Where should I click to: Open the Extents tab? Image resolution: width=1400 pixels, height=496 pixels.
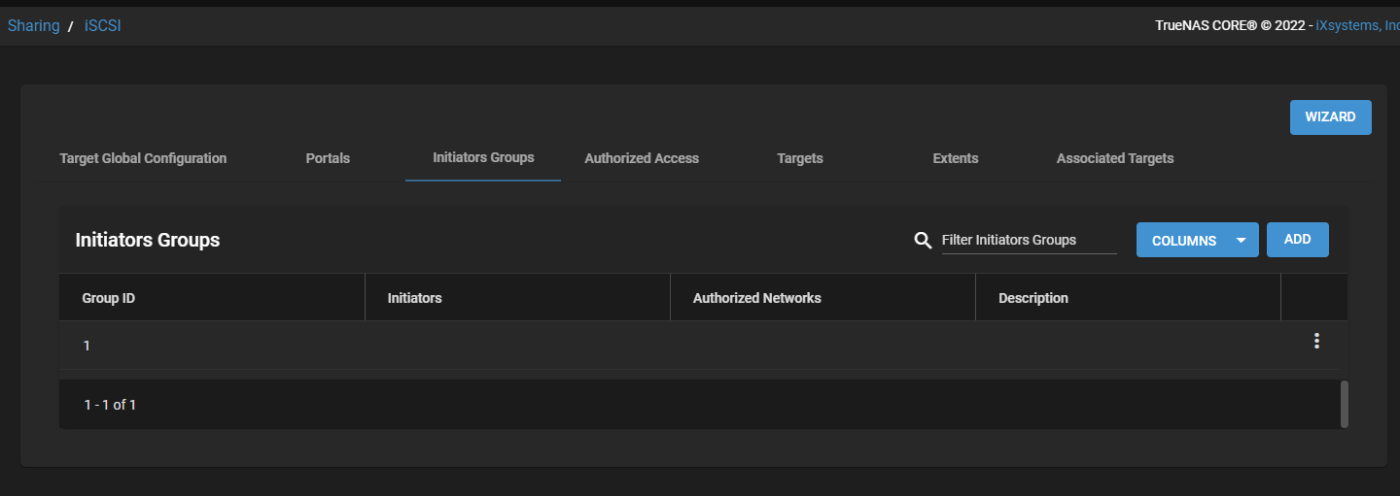click(x=955, y=158)
